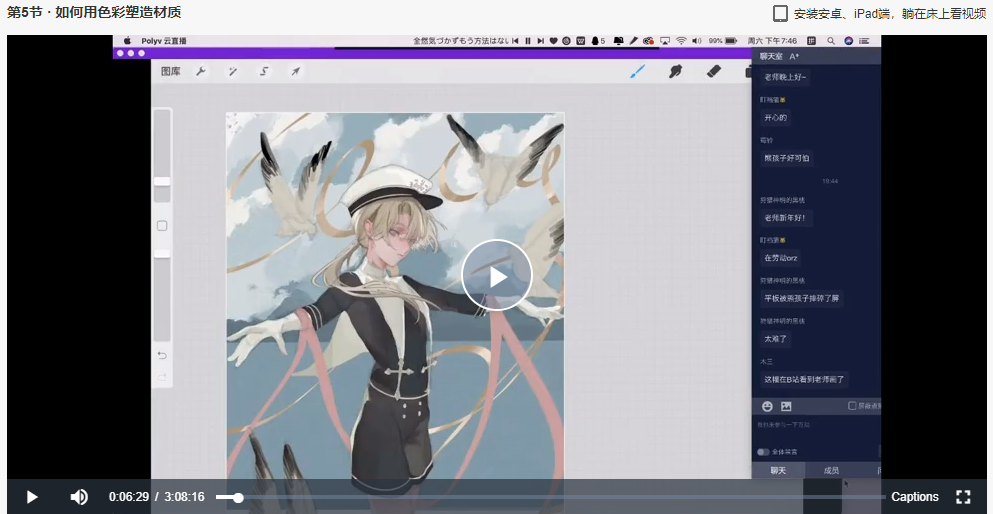Click the chat message 熊孩子好可怕
This screenshot has height=514, width=993.
(x=787, y=158)
